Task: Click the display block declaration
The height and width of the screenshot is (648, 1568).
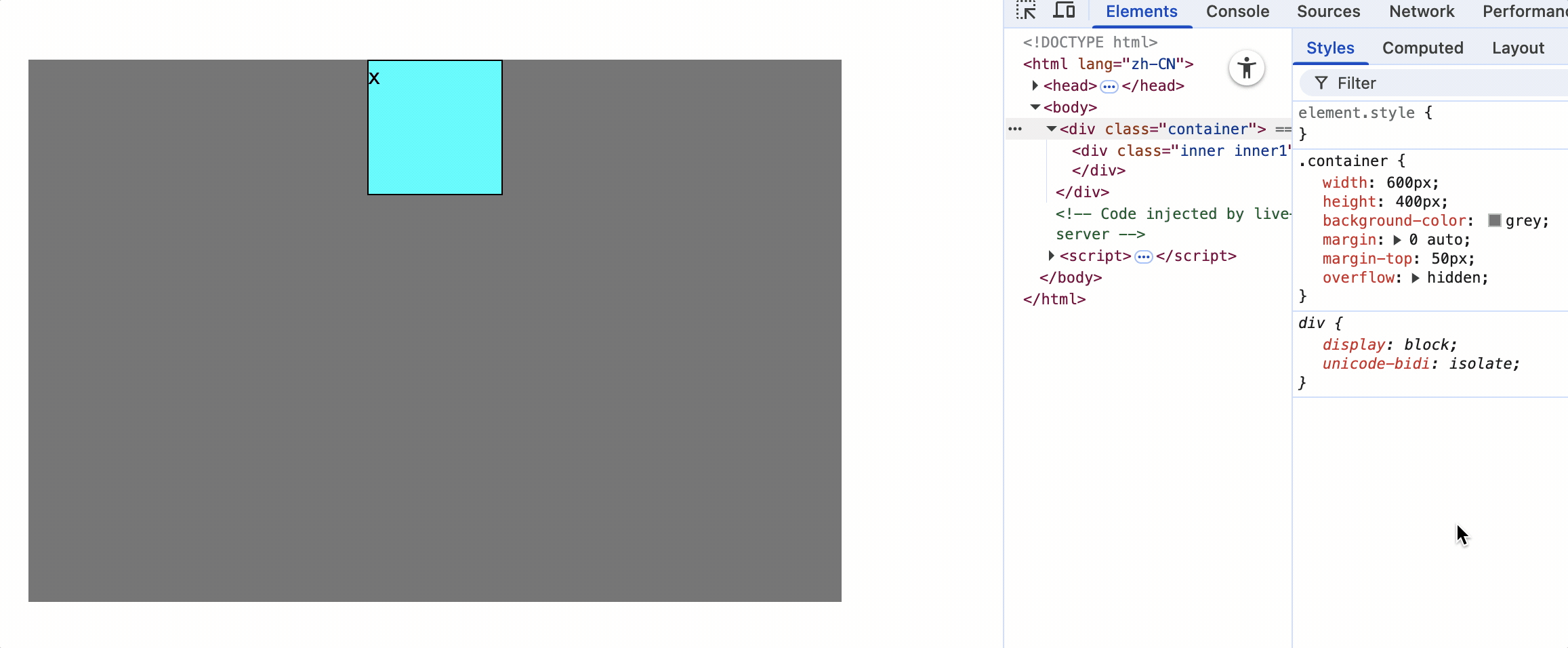Action: tap(1390, 344)
